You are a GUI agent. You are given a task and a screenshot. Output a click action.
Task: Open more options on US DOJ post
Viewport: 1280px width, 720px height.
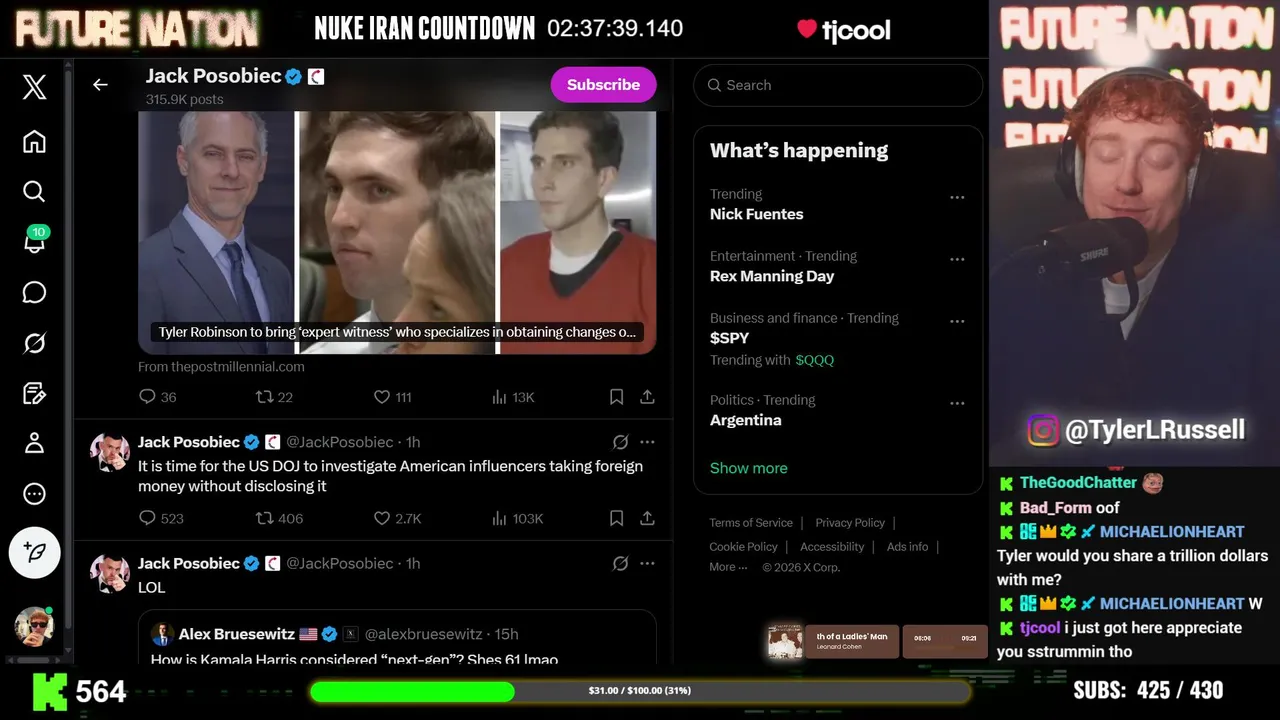(647, 442)
